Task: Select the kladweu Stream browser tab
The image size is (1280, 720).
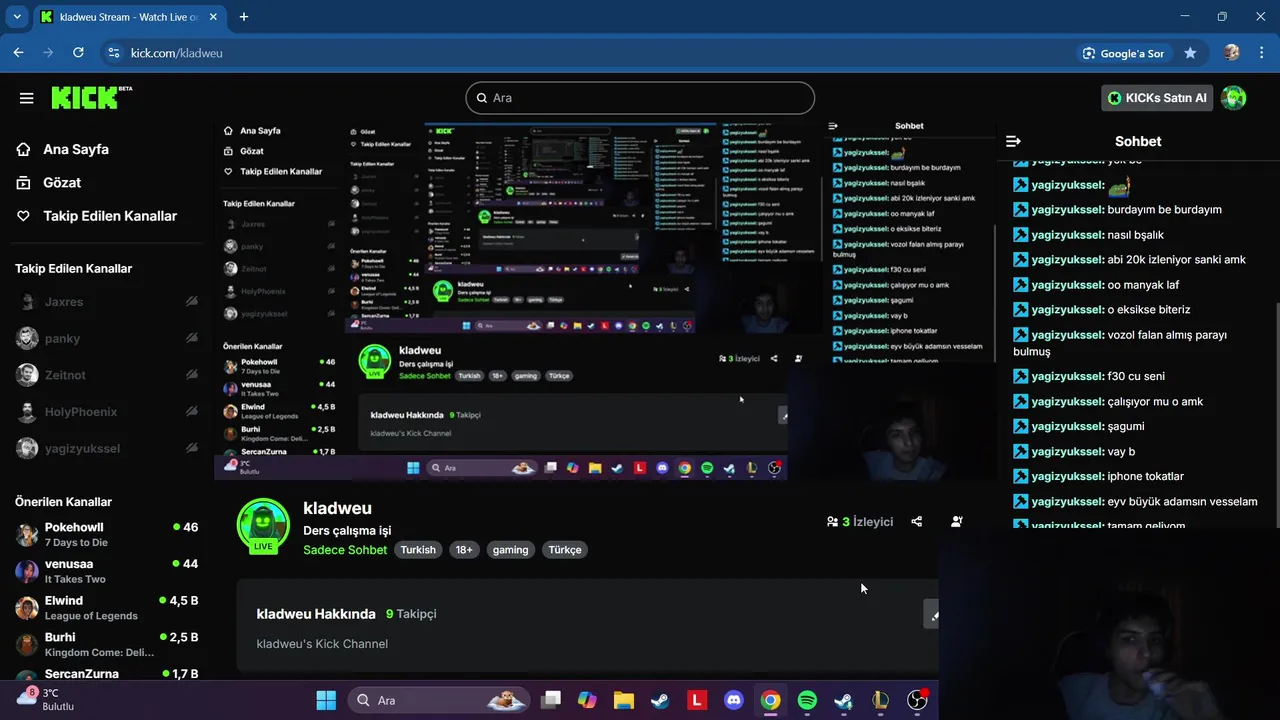Action: pyautogui.click(x=130, y=17)
